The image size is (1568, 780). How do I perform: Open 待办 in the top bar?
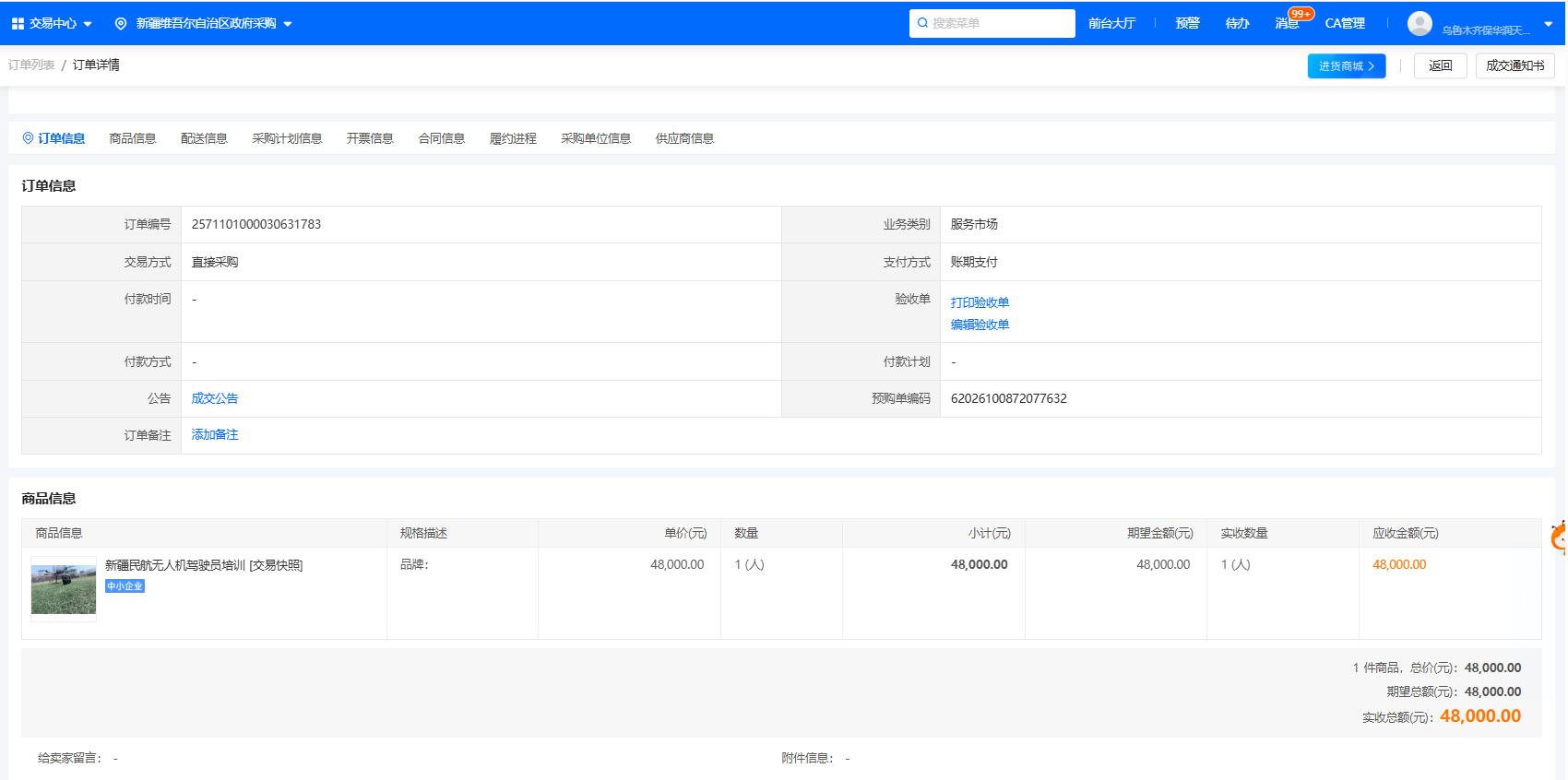1238,23
